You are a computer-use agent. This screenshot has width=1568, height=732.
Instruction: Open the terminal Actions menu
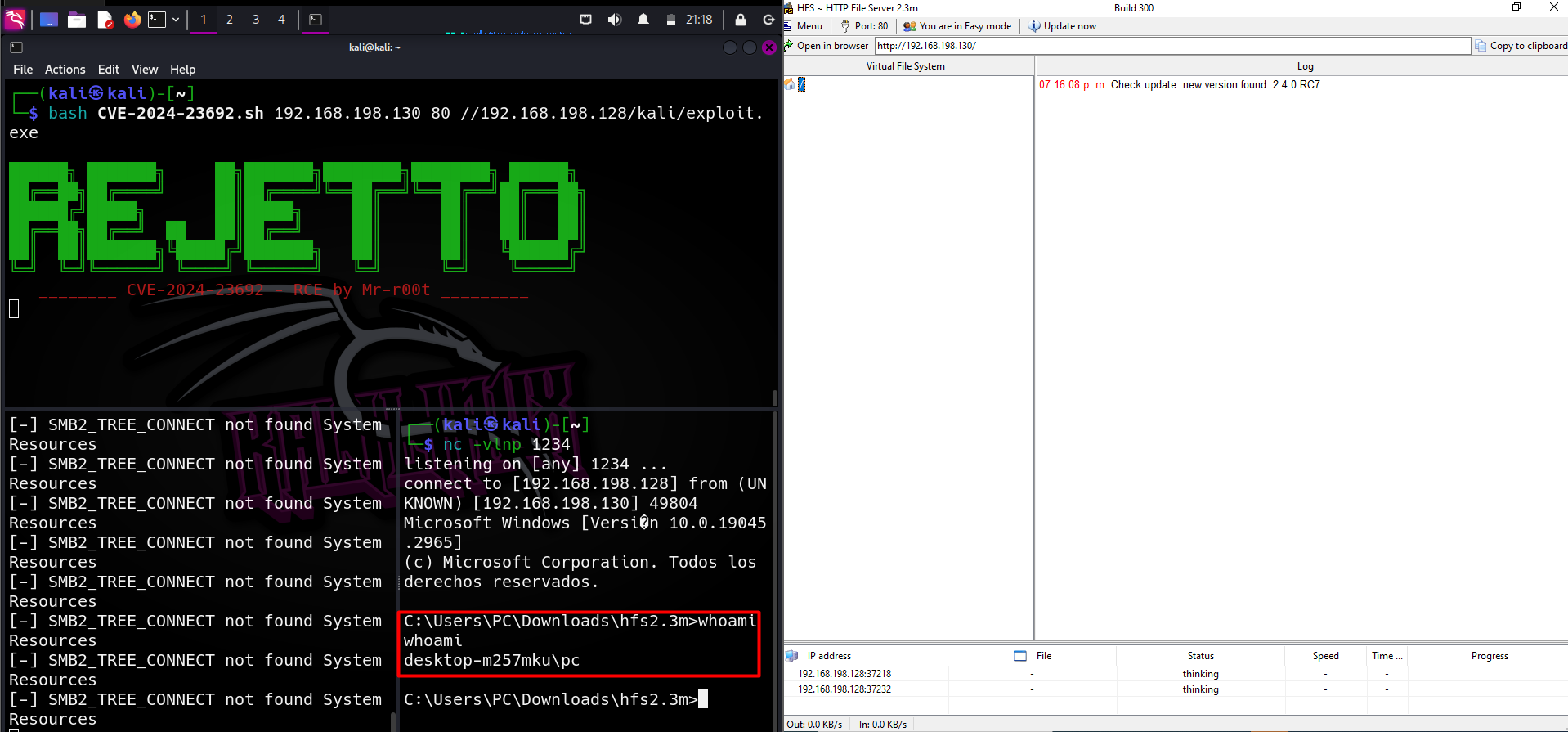click(65, 70)
